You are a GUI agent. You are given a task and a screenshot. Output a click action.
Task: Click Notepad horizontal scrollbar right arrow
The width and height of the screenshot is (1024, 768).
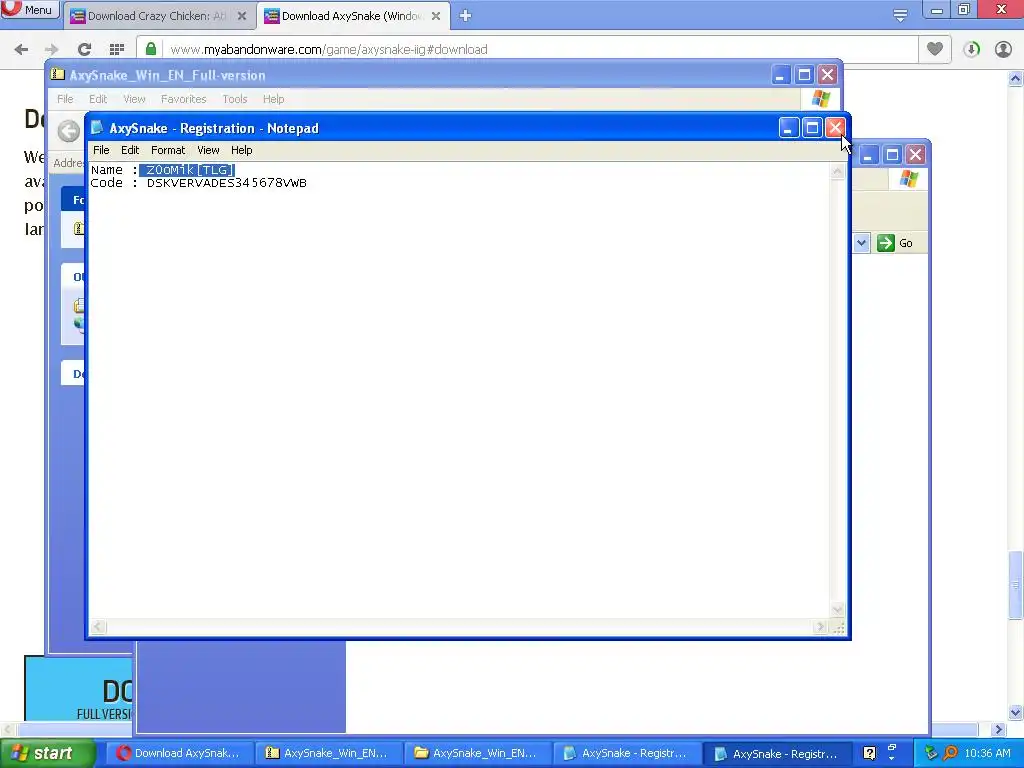821,627
